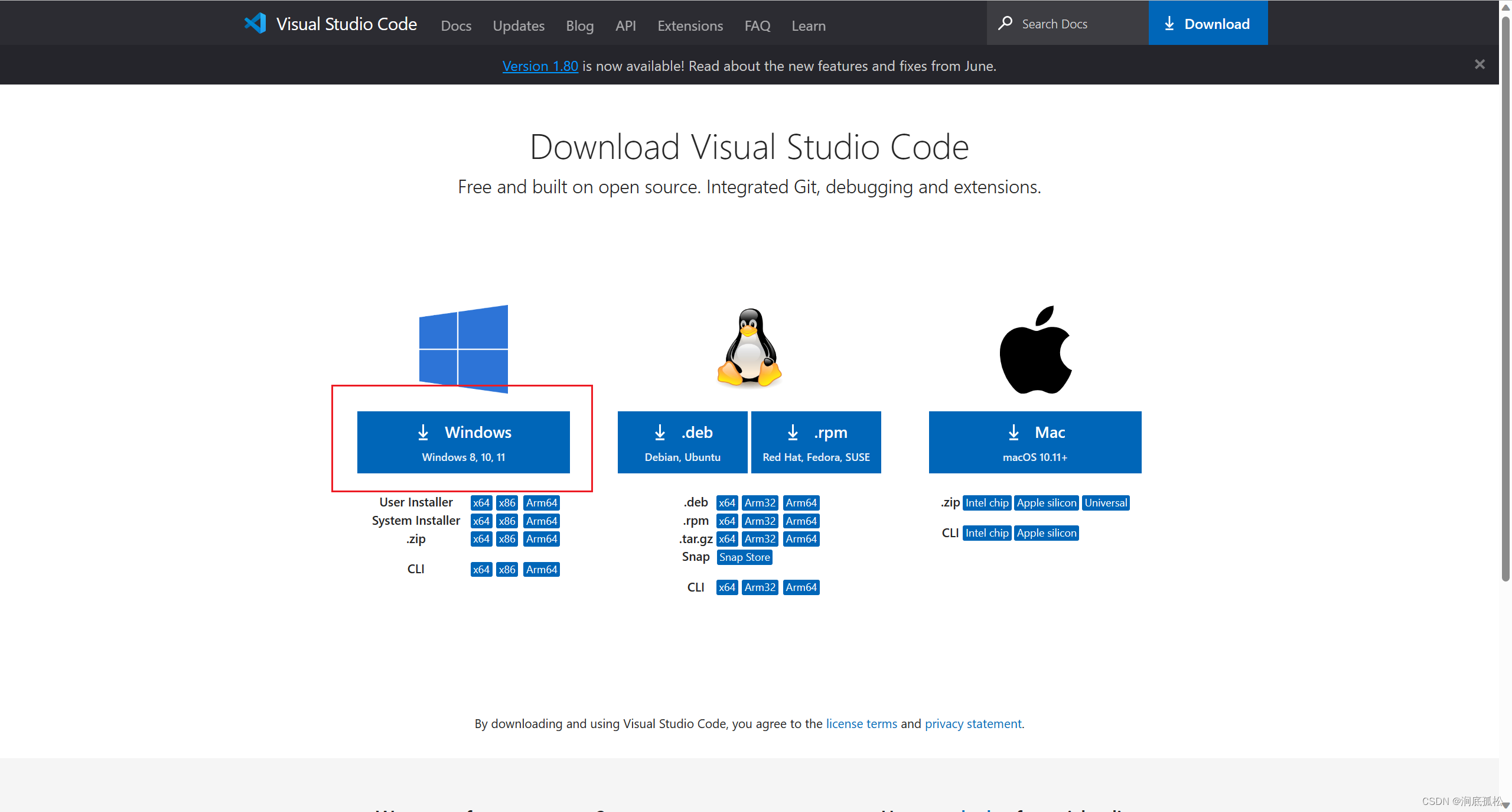Open the Extensions page

tap(690, 25)
